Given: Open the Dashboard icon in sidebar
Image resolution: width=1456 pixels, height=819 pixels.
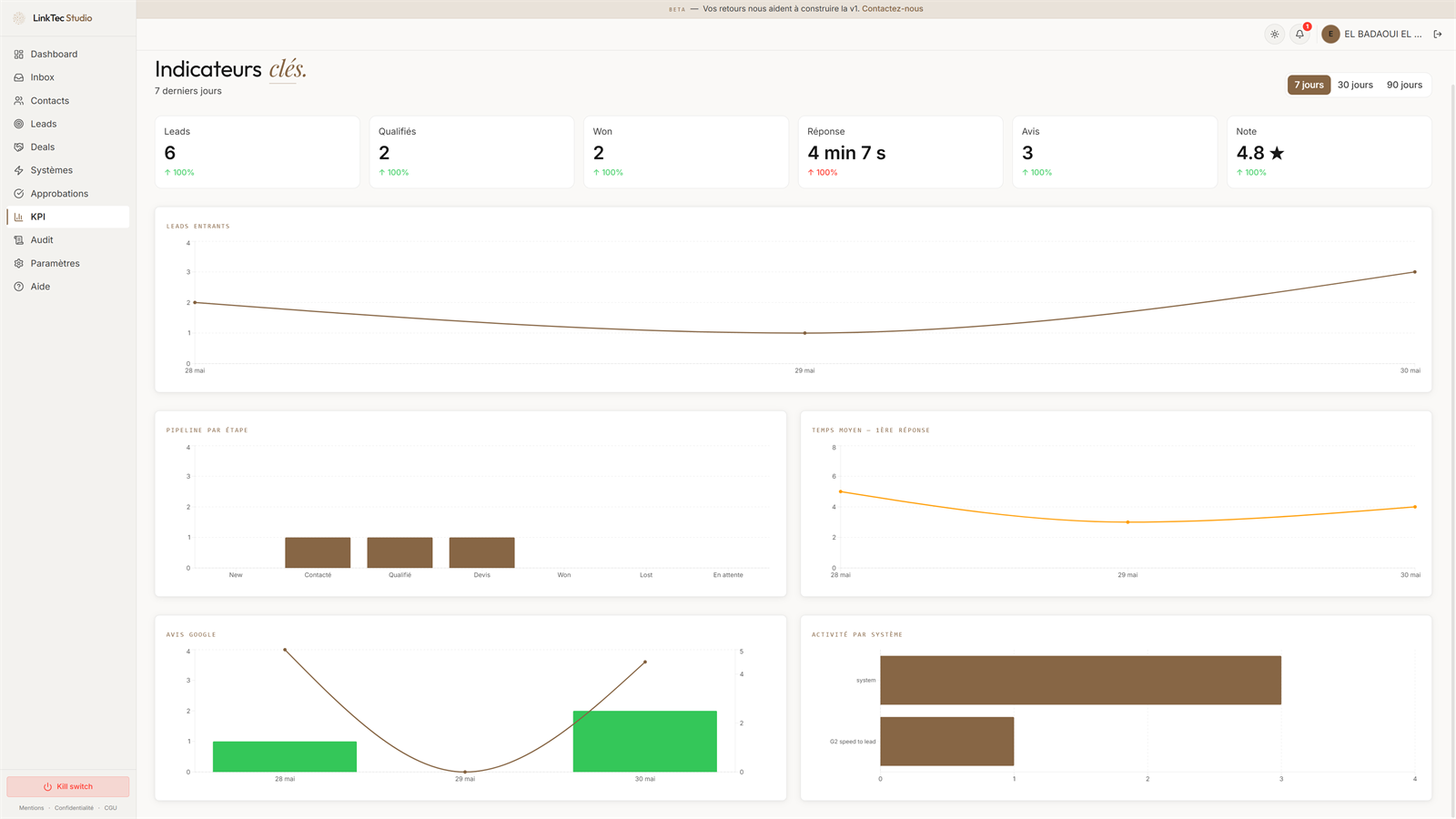Looking at the screenshot, I should tap(18, 55).
